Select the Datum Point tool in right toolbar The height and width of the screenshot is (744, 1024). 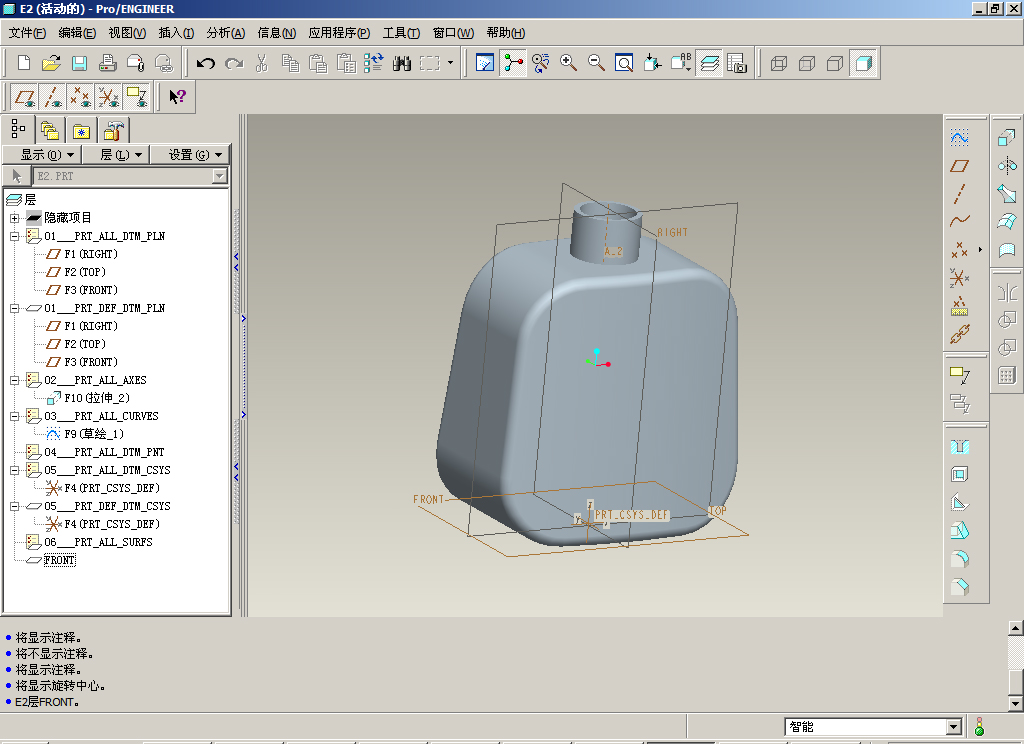tap(959, 249)
